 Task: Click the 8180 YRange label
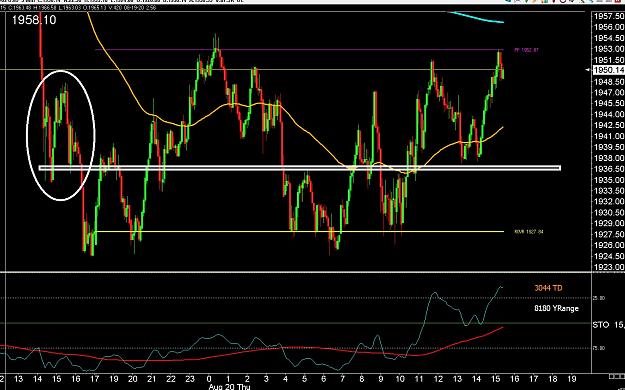pos(556,308)
